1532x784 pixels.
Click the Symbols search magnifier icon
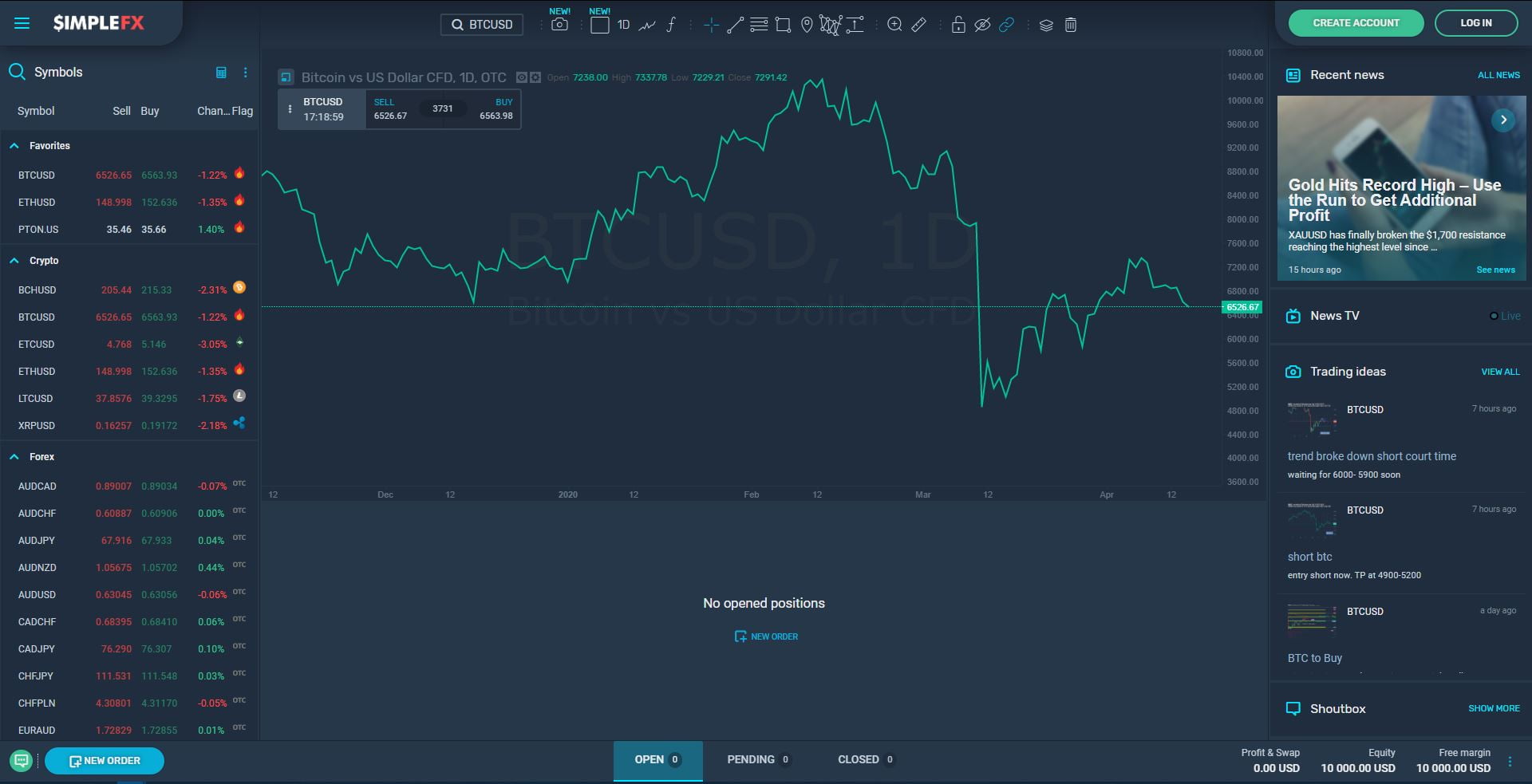tap(17, 72)
